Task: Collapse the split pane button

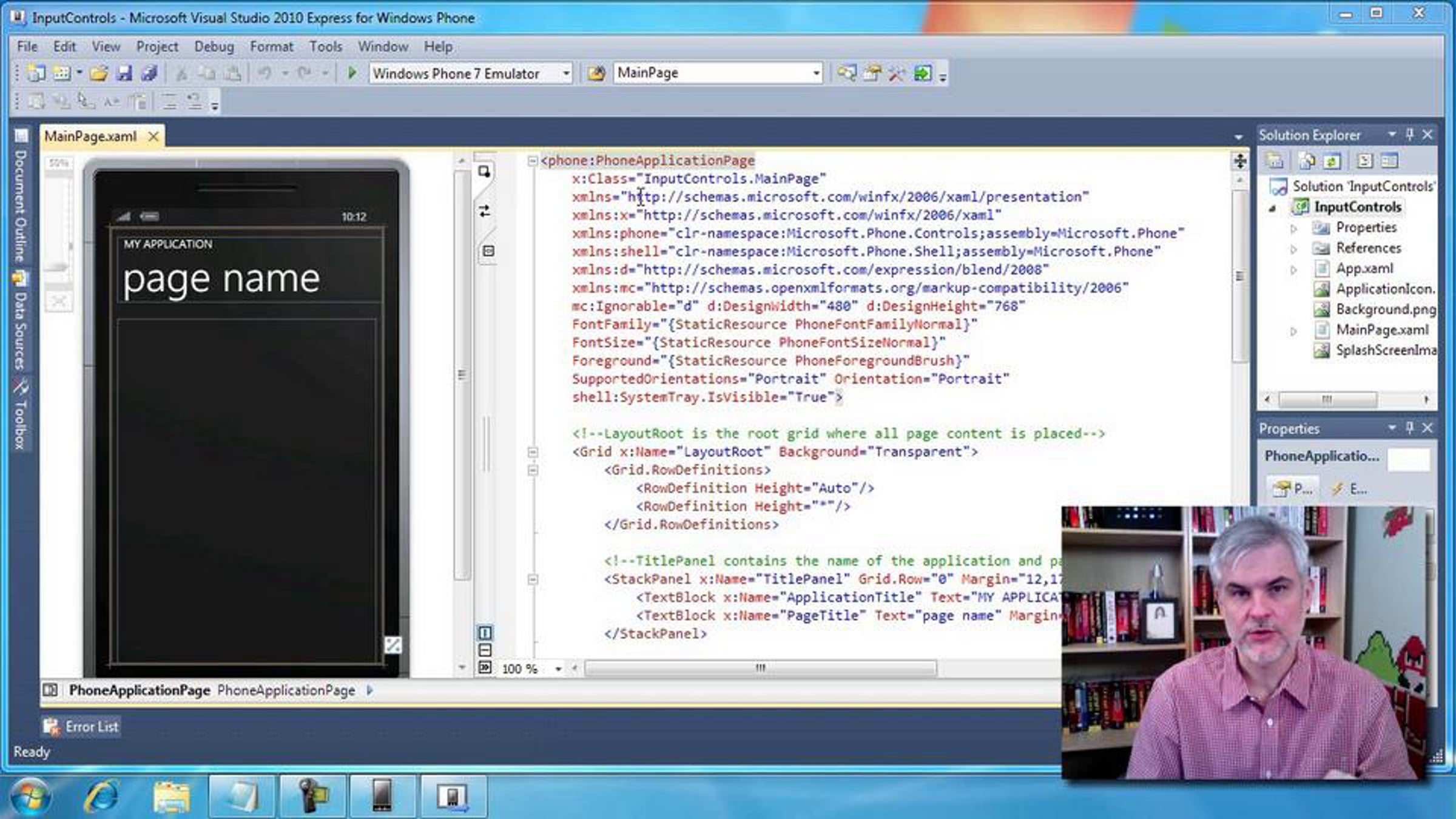Action: pyautogui.click(x=485, y=667)
